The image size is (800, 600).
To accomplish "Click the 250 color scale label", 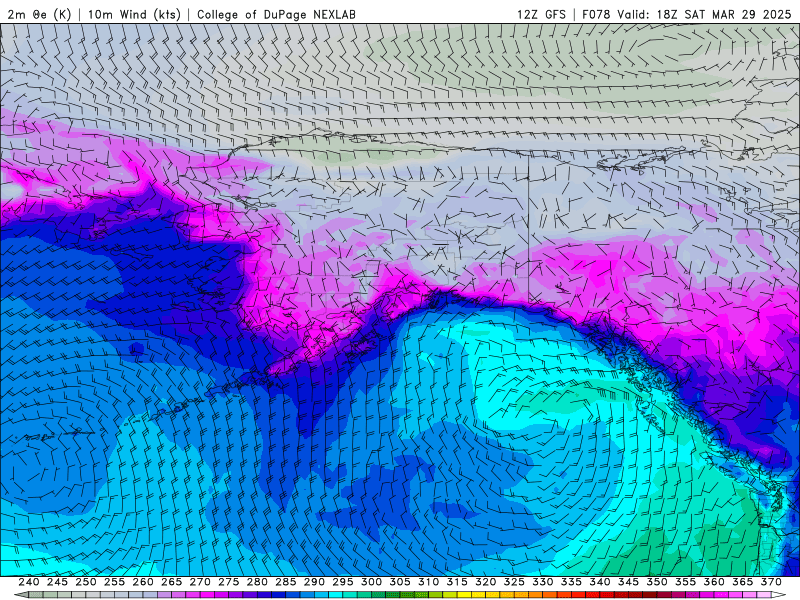I will (86, 582).
